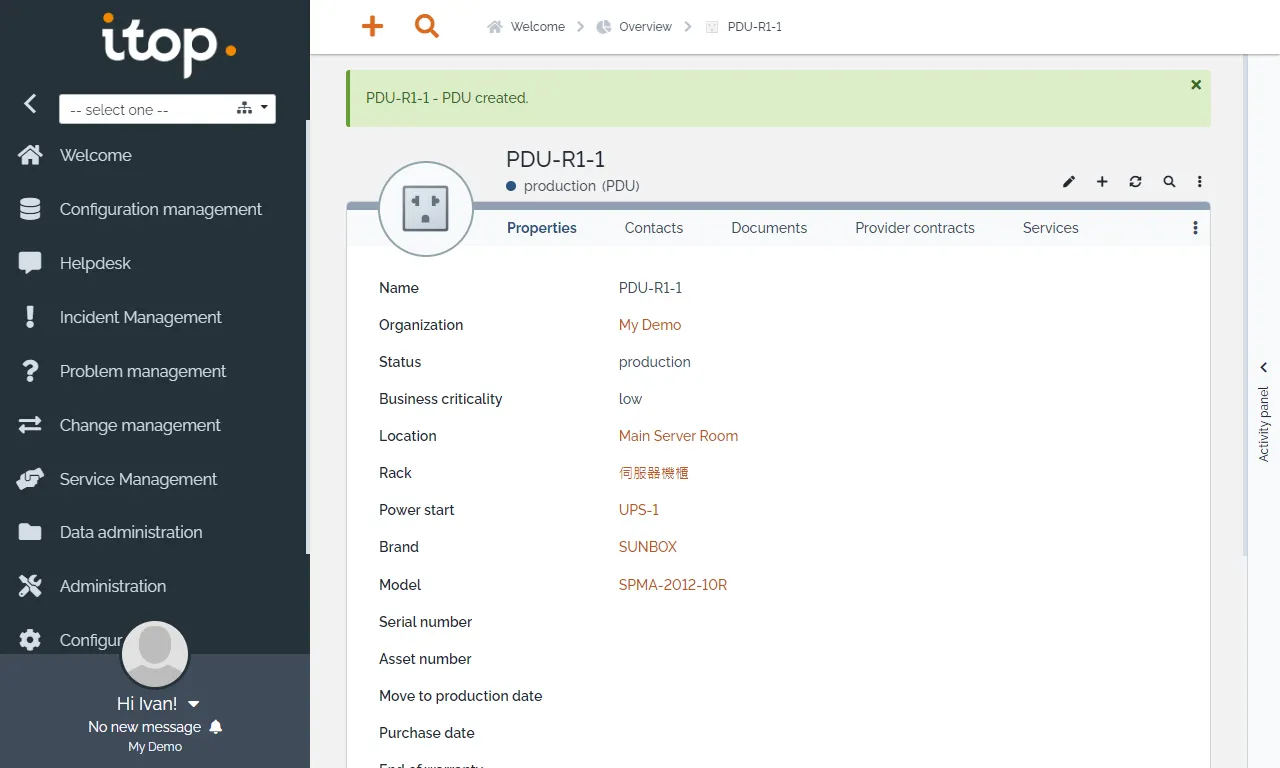Screen dimensions: 1280x768
Task: Open the organization select one dropdown
Action: (167, 109)
